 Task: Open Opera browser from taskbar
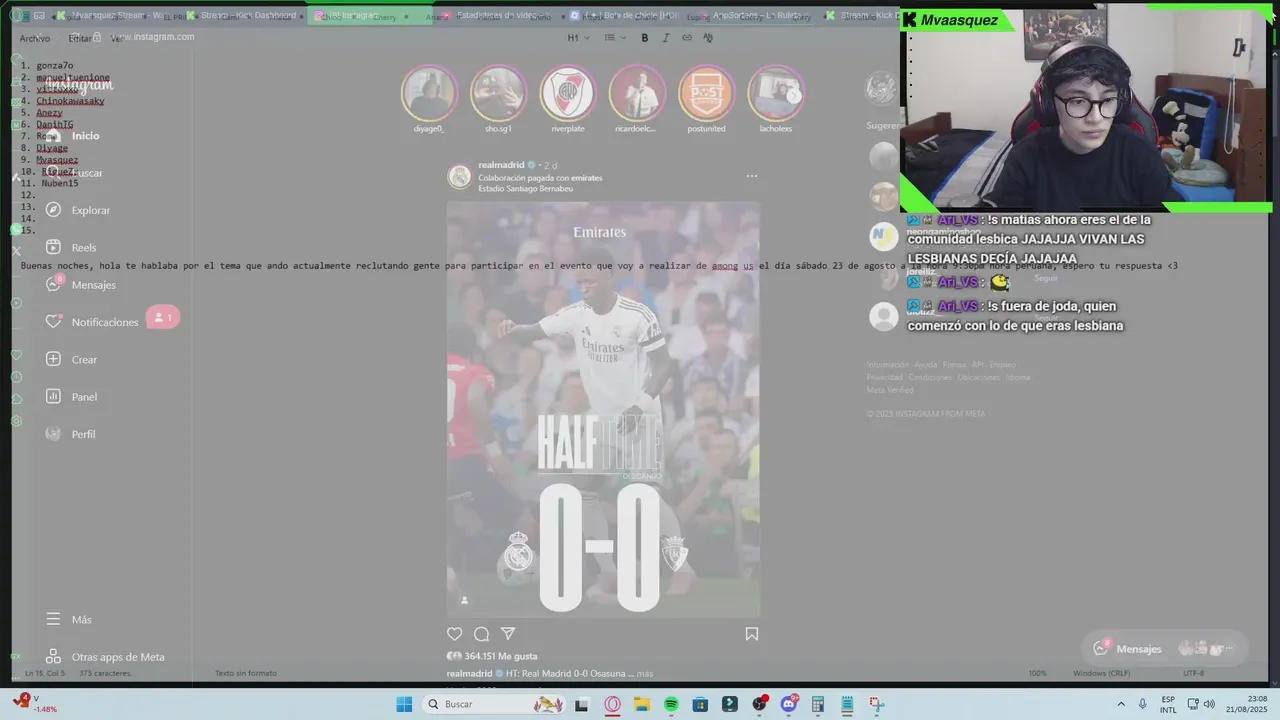click(612, 704)
